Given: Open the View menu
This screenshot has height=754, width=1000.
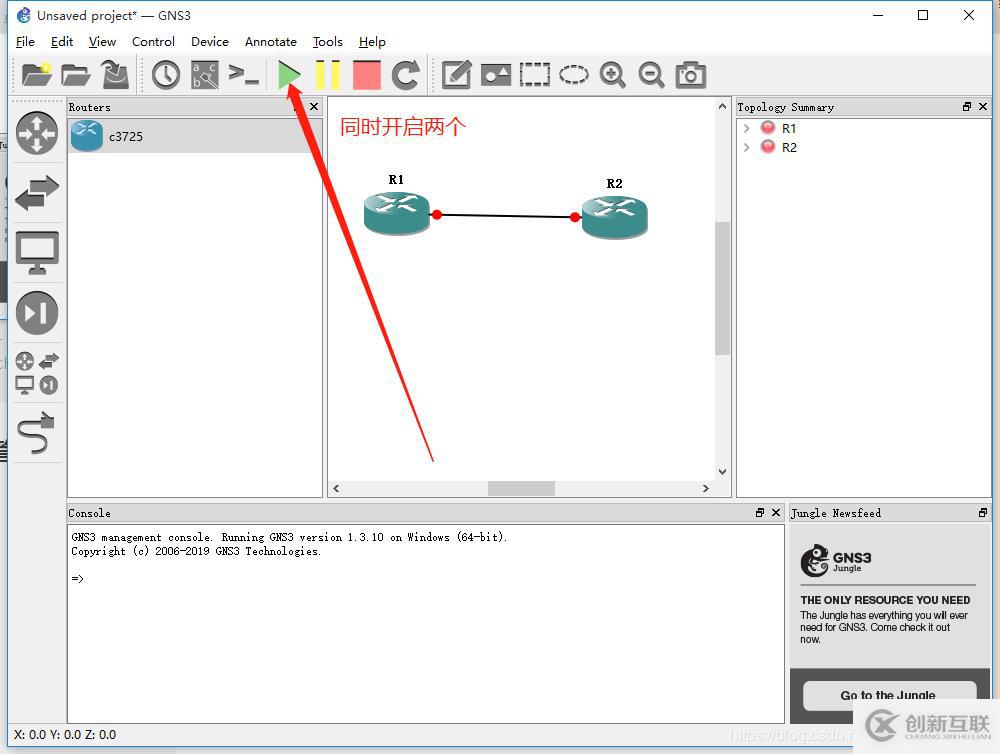Looking at the screenshot, I should tap(102, 41).
